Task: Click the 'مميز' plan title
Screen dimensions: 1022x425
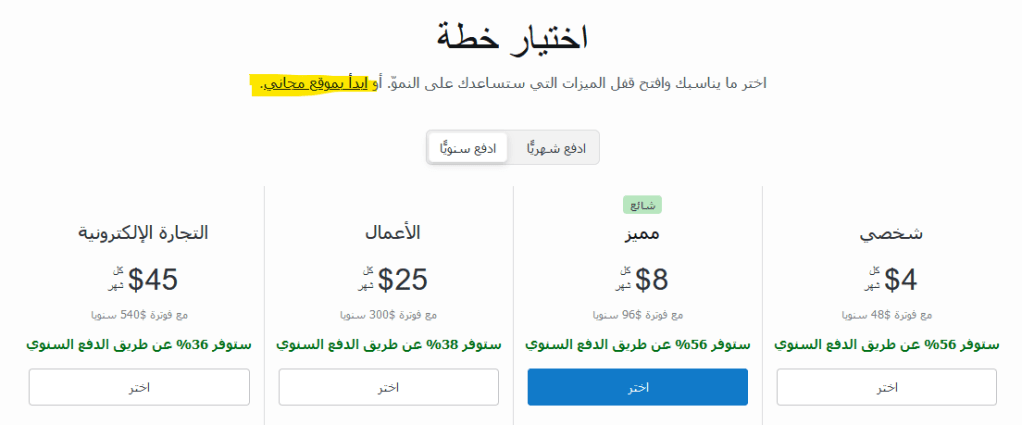Action: [x=640, y=234]
